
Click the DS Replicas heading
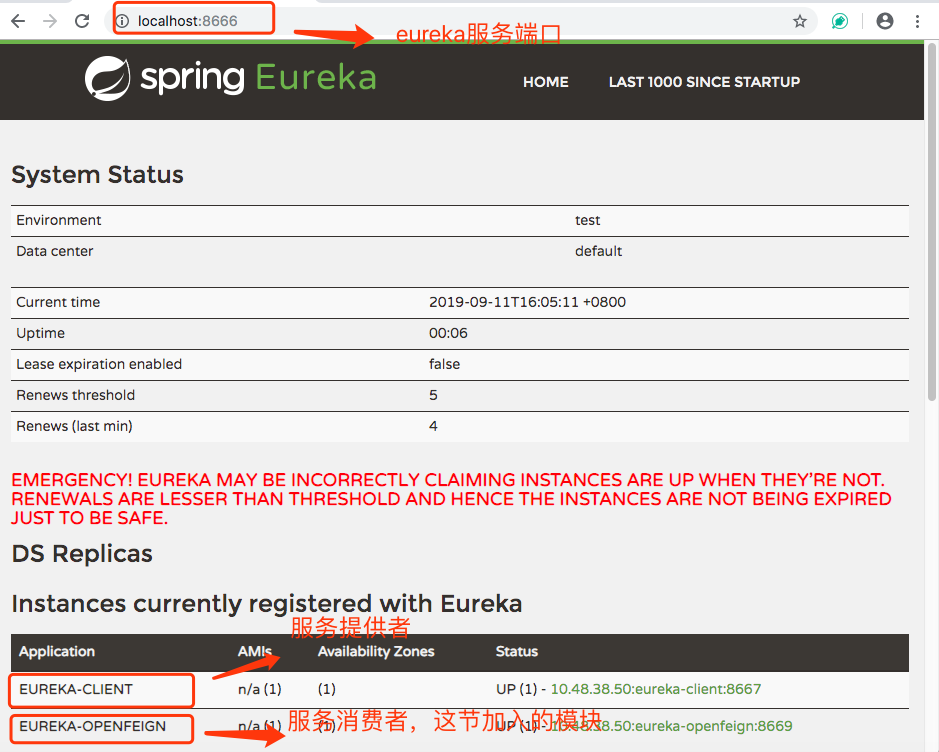[81, 553]
